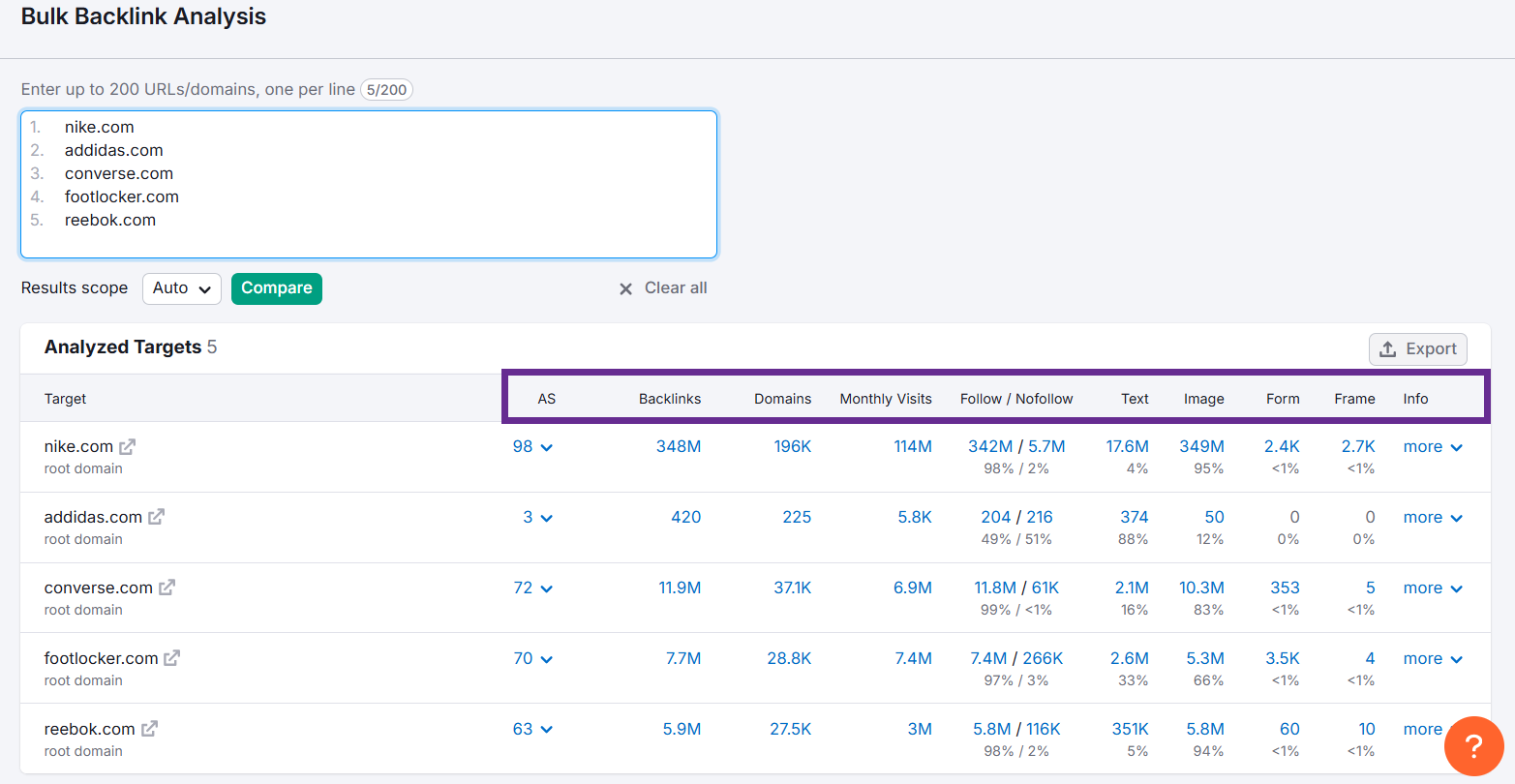Open footlocker.com backlinks value 7.7M
1515x784 pixels.
(x=683, y=658)
